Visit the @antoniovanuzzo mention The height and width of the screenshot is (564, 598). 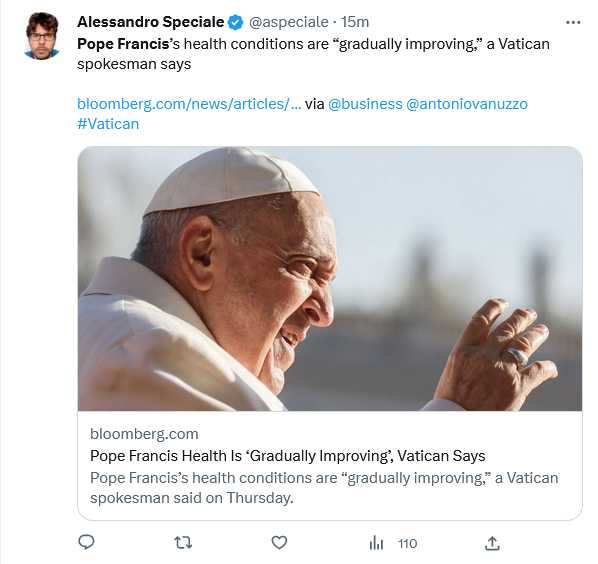(467, 104)
